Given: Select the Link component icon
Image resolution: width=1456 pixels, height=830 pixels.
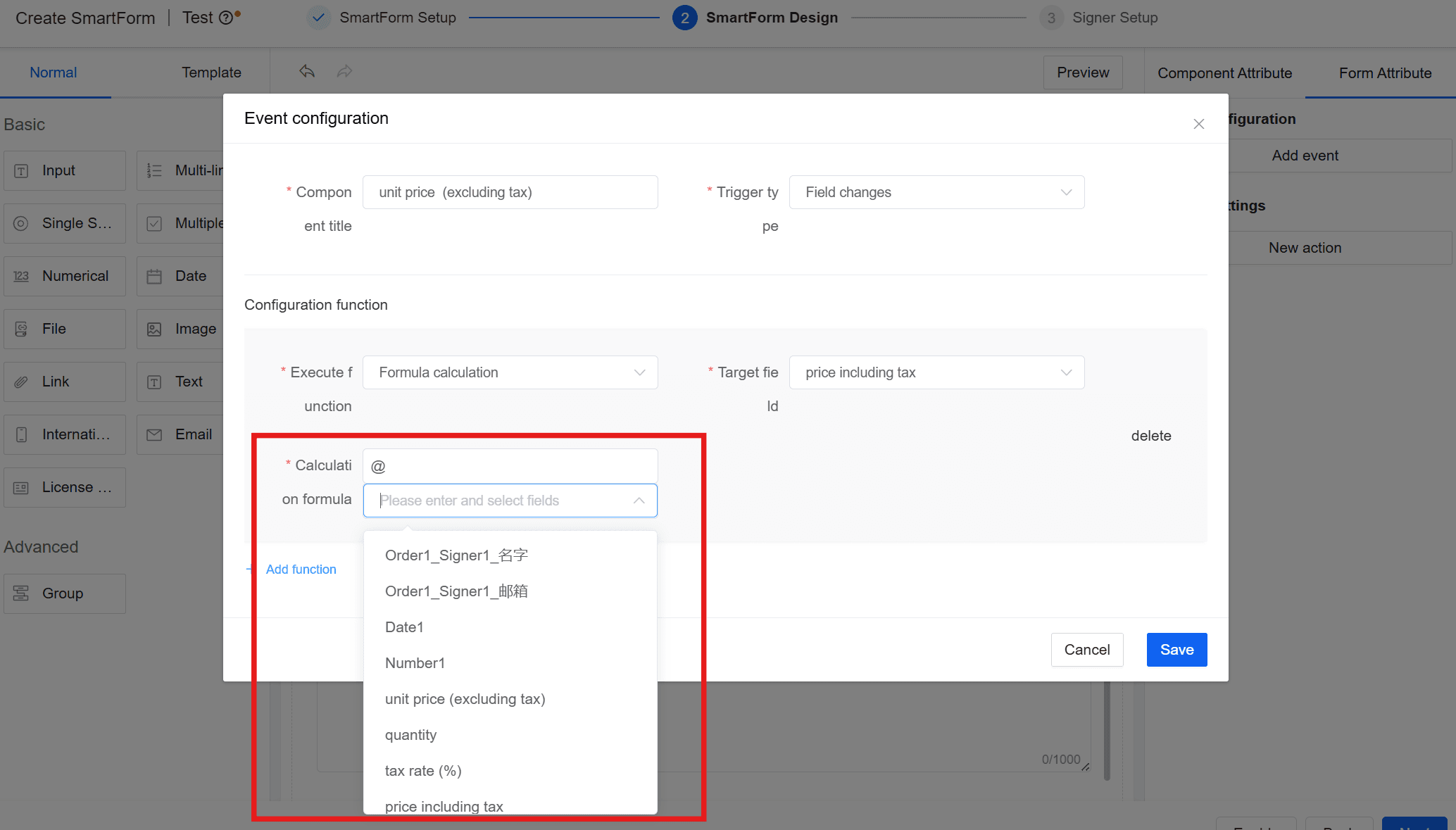Looking at the screenshot, I should (21, 382).
